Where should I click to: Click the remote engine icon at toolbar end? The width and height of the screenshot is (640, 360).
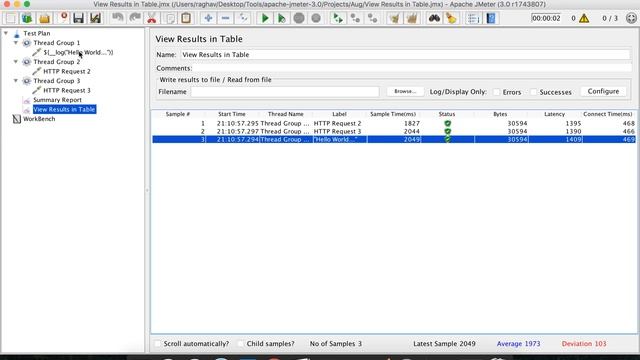click(631, 18)
